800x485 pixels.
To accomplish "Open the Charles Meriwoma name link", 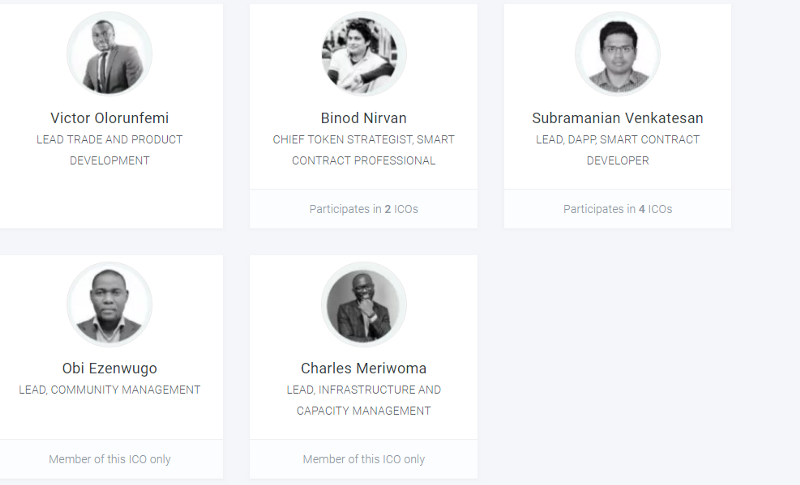I will [363, 368].
